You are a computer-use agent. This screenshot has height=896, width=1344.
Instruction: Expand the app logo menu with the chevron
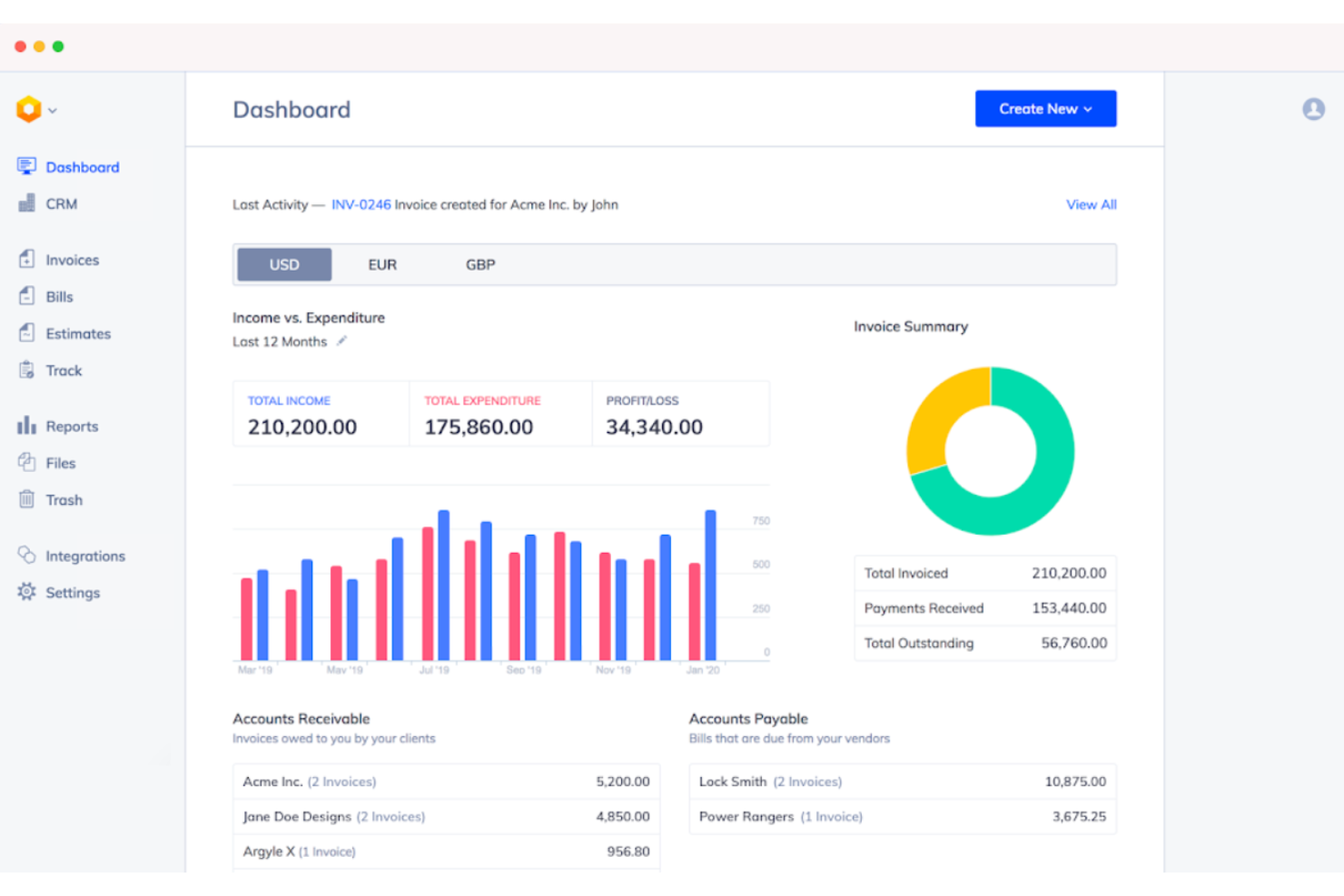52,109
